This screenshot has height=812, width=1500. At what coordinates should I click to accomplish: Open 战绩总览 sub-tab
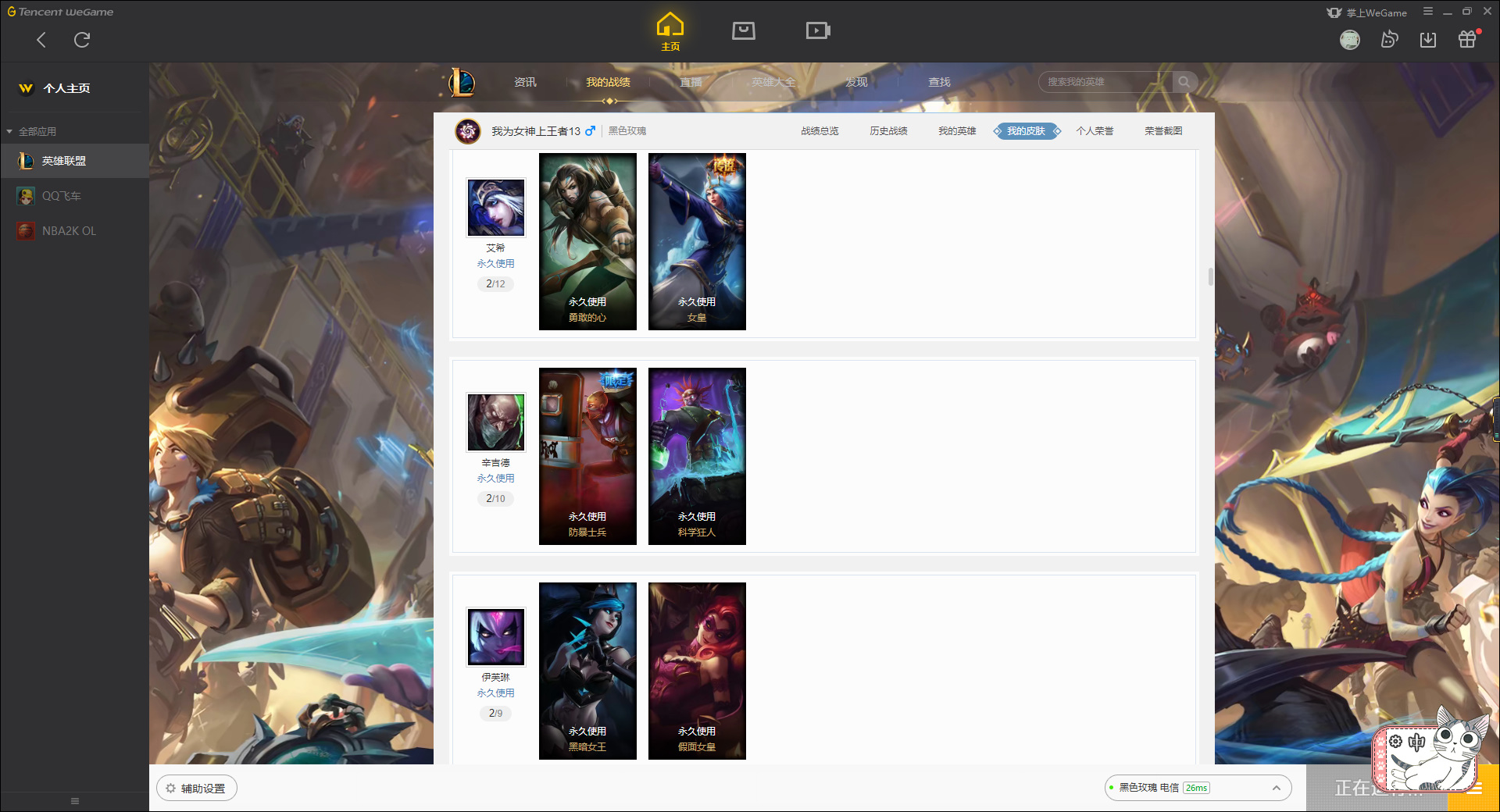click(x=820, y=131)
